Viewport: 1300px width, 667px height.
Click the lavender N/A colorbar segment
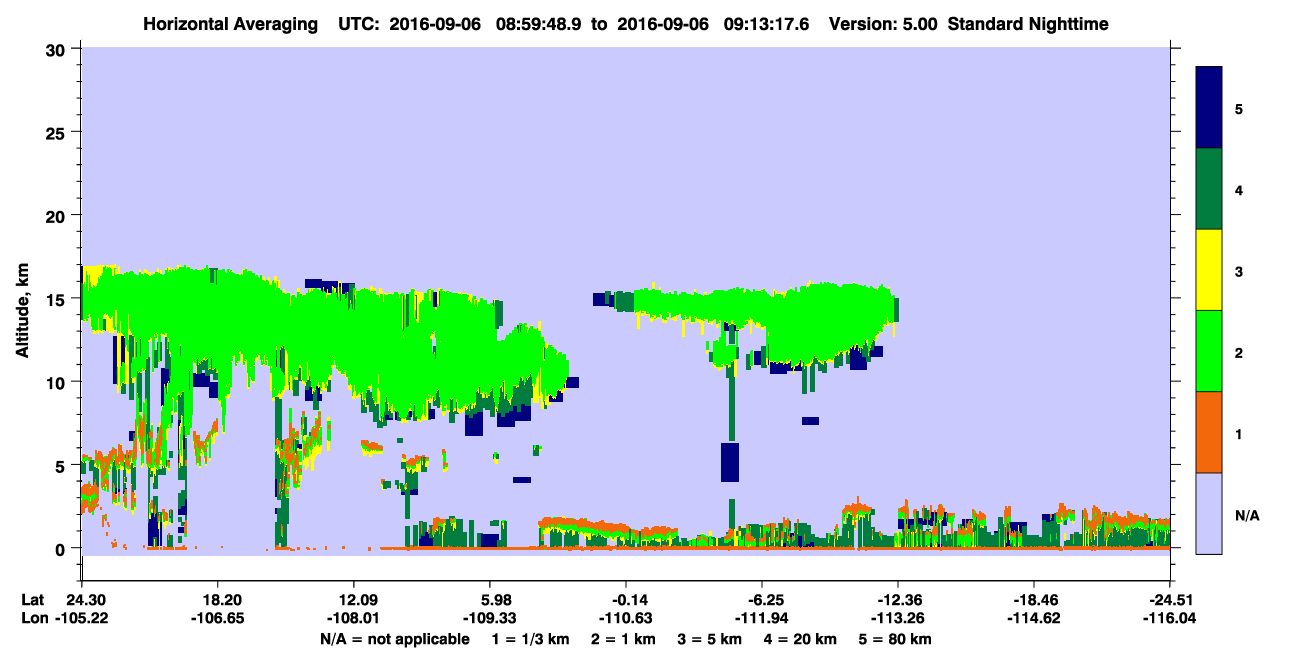pyautogui.click(x=1209, y=513)
